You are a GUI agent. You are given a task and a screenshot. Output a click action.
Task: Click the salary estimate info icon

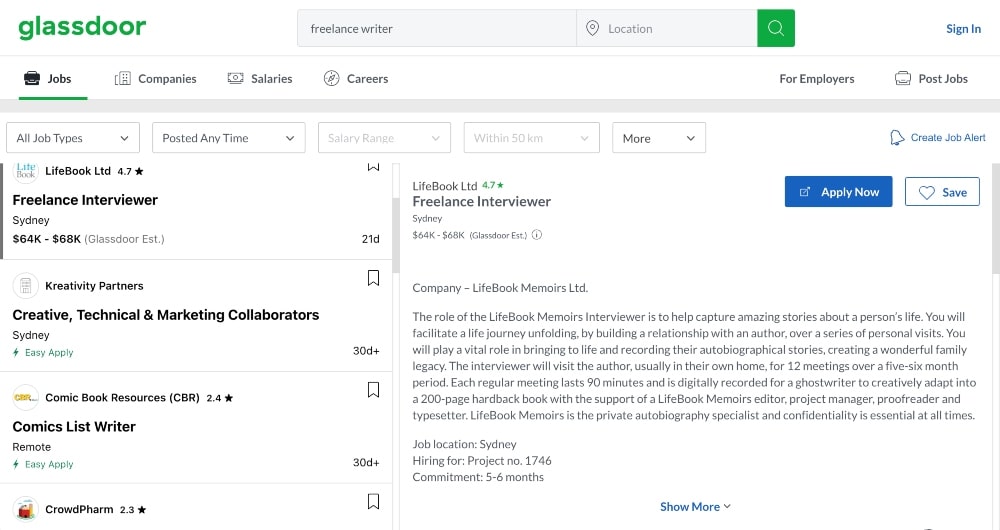[x=537, y=235]
